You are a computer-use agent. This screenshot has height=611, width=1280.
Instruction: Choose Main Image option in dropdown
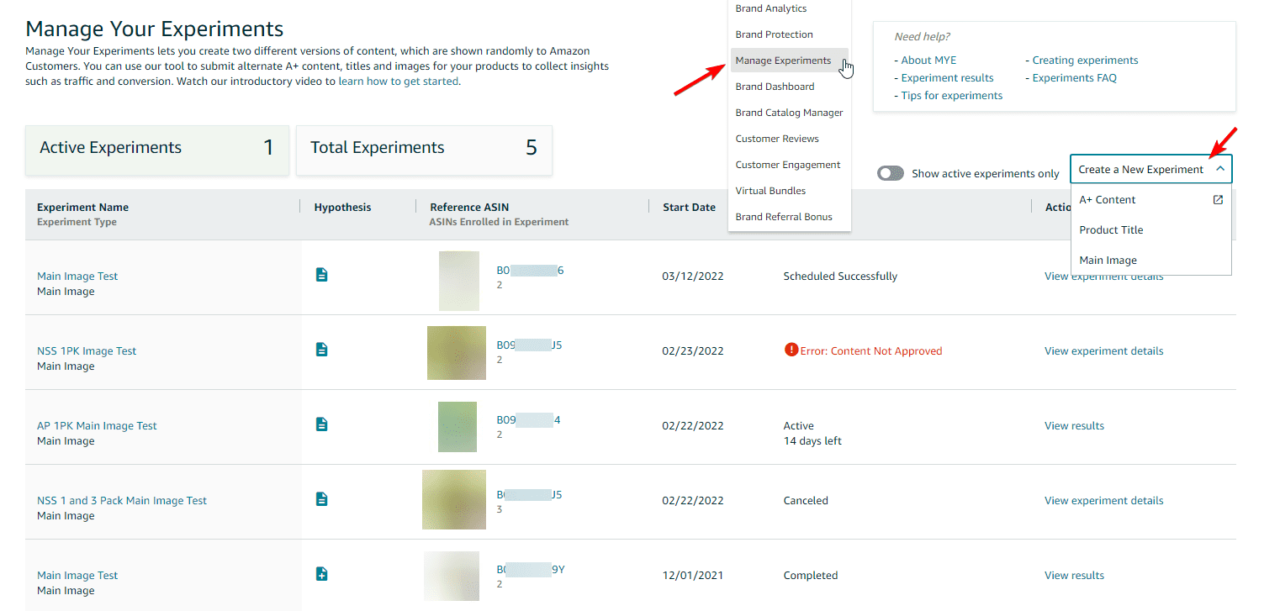point(1107,260)
